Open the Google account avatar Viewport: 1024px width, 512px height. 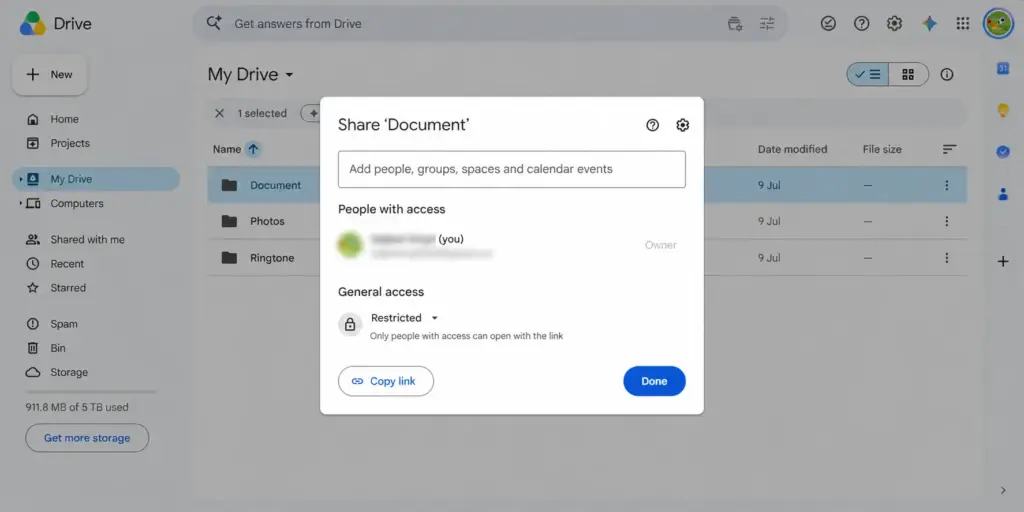(998, 24)
